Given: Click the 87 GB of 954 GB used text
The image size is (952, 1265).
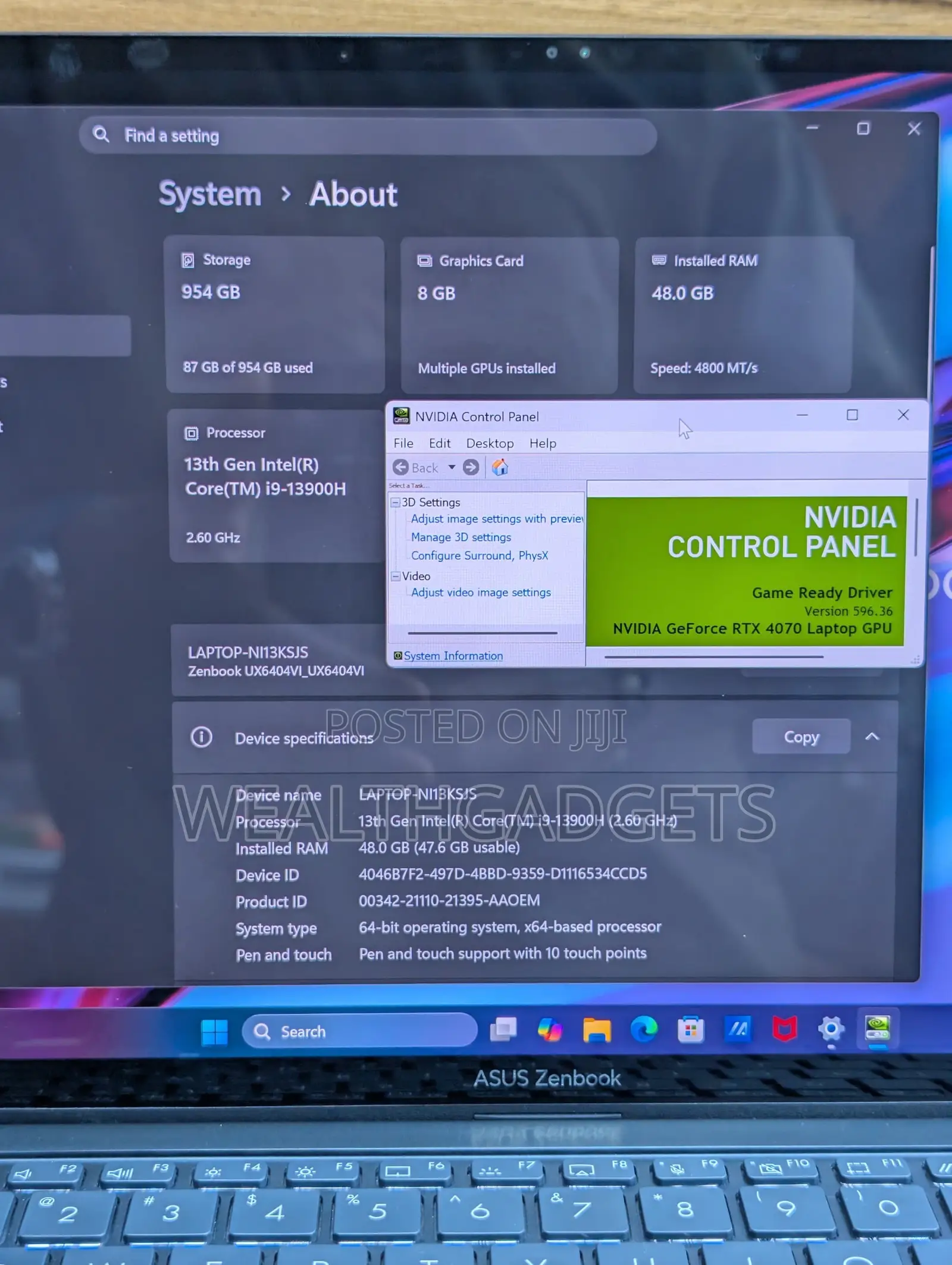Looking at the screenshot, I should [248, 368].
